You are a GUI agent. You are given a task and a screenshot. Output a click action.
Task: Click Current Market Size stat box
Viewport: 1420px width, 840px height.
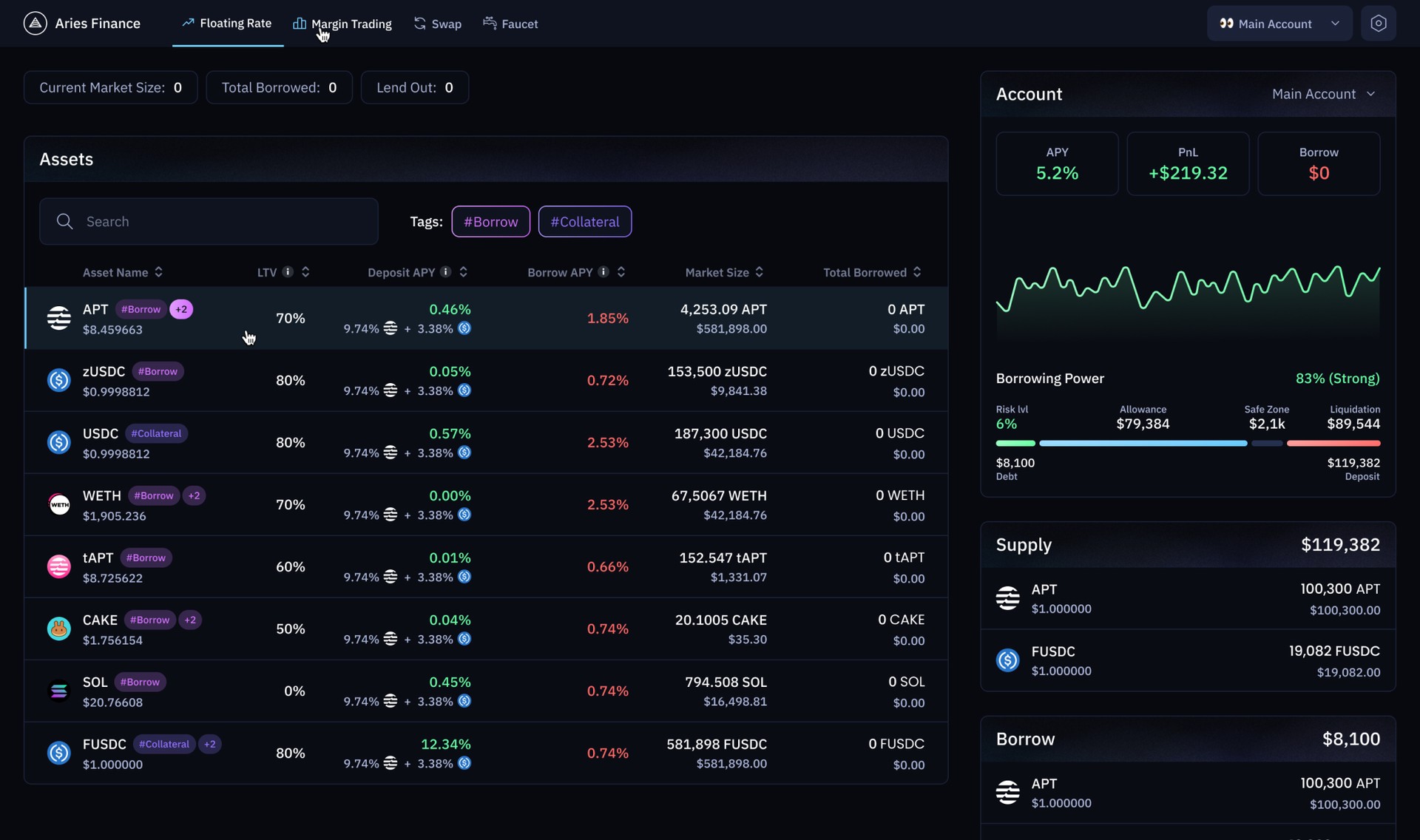pos(111,87)
